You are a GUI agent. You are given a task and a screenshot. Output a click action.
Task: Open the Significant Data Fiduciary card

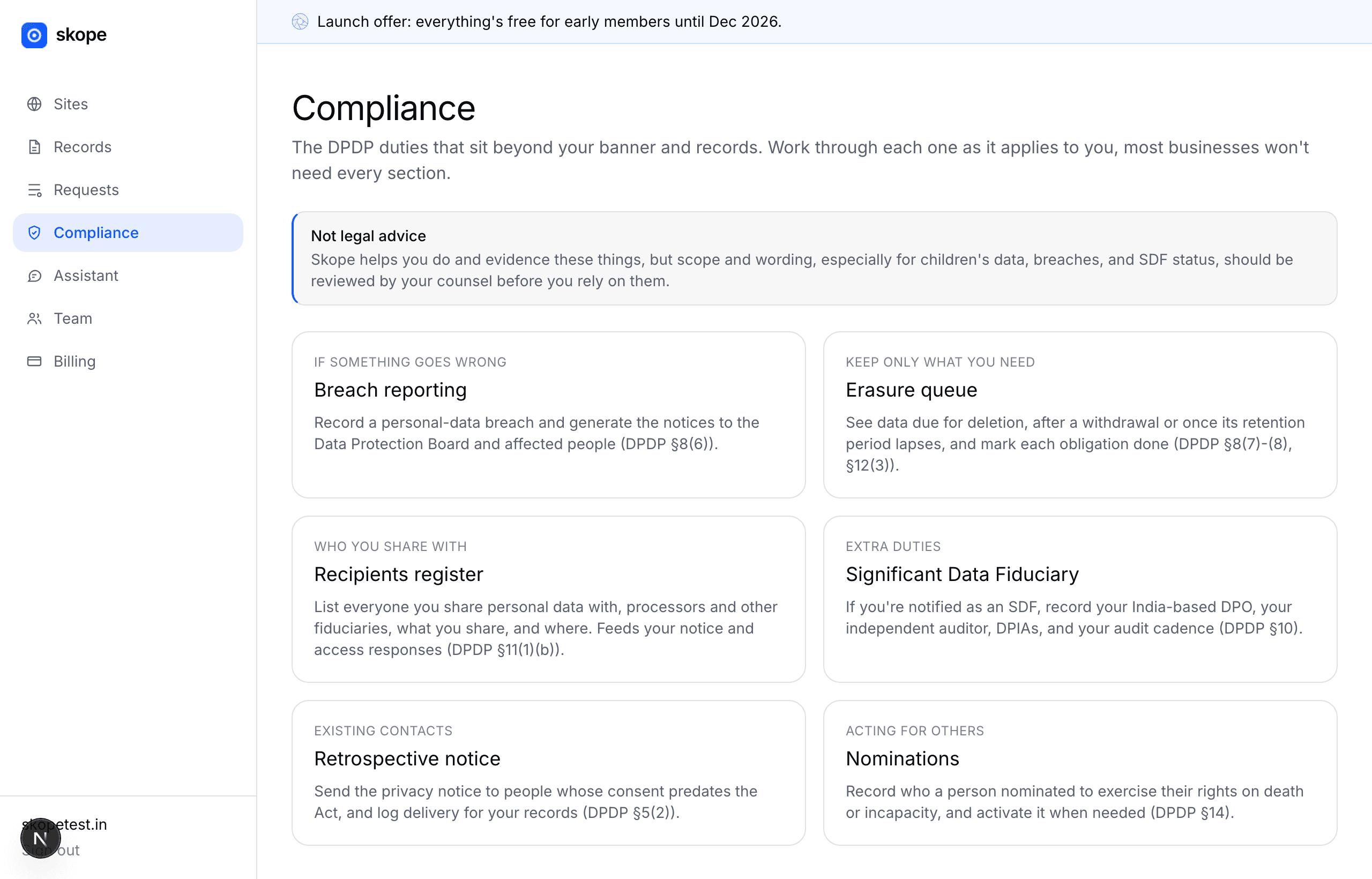(x=1080, y=599)
